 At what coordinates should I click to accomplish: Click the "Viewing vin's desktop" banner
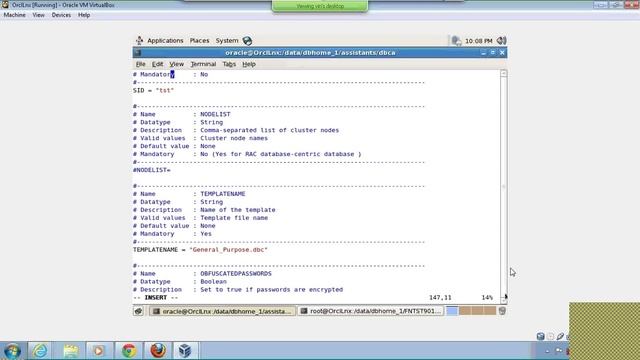pos(320,6)
